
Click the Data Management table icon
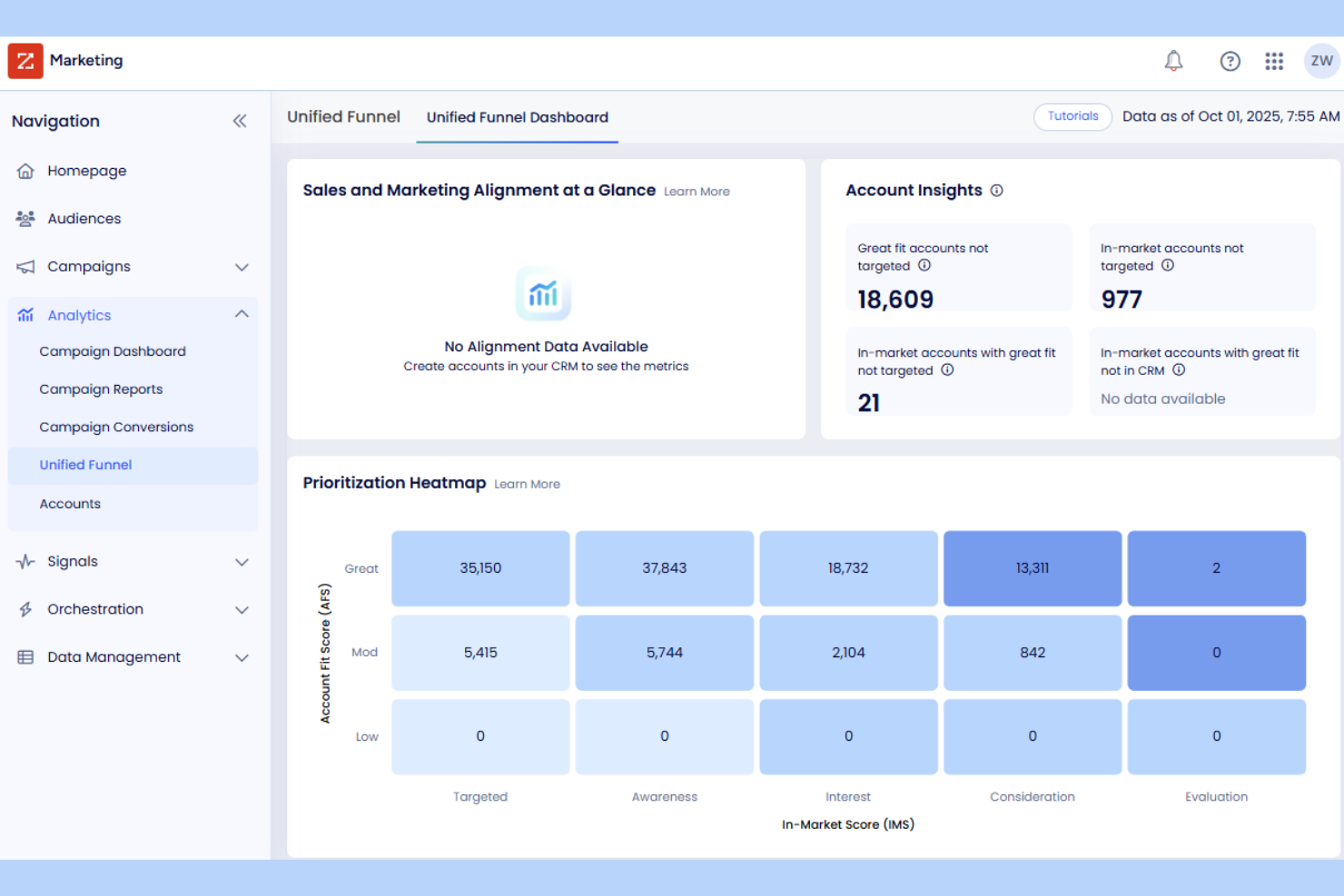(25, 656)
